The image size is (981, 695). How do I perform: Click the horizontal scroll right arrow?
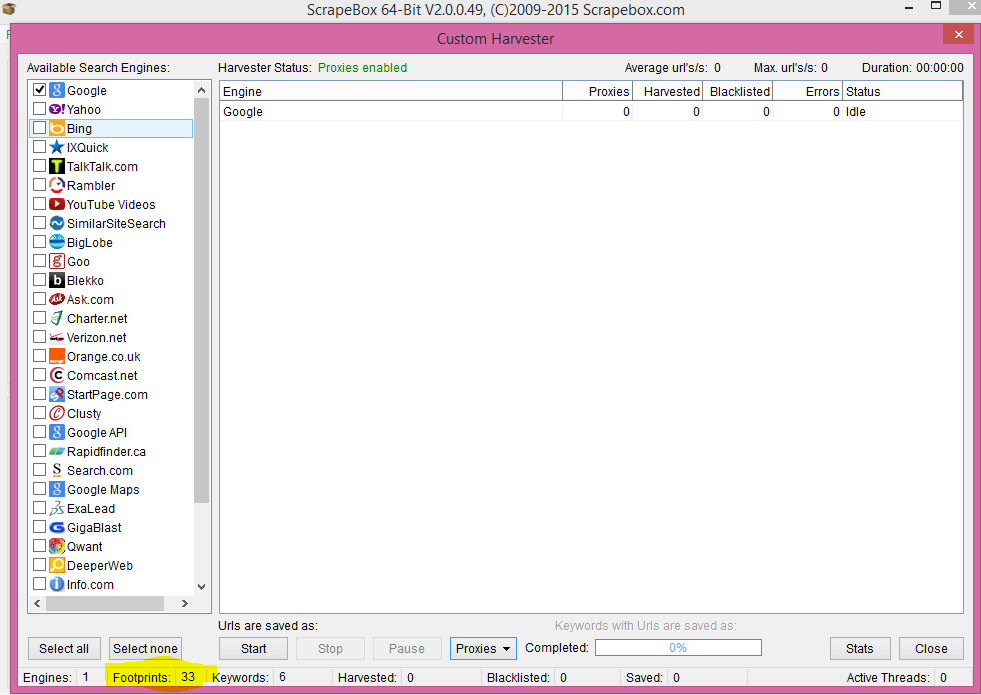[x=185, y=603]
